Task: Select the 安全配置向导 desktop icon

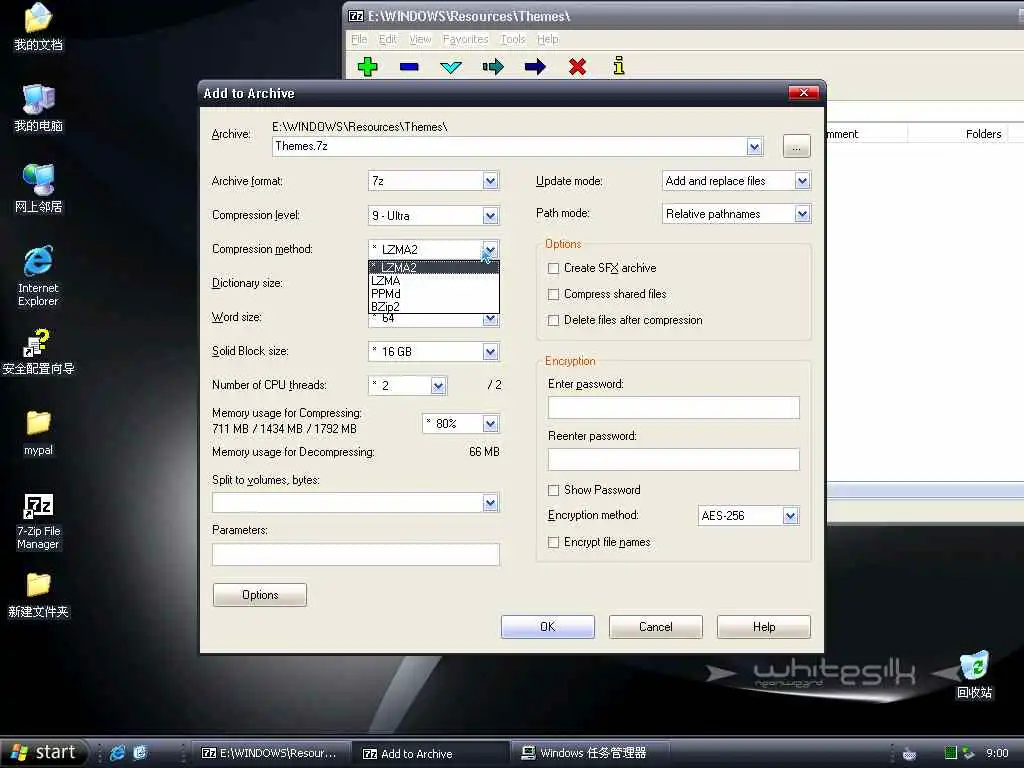Action: point(38,353)
